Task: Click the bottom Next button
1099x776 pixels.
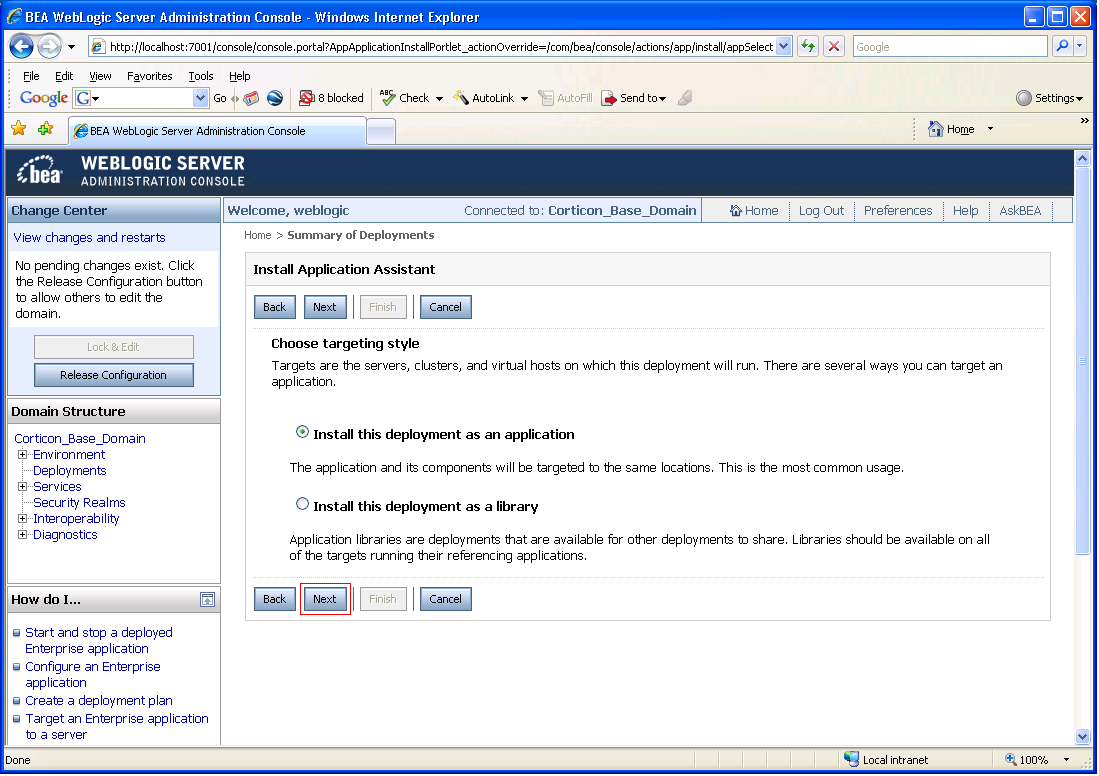Action: pos(325,599)
